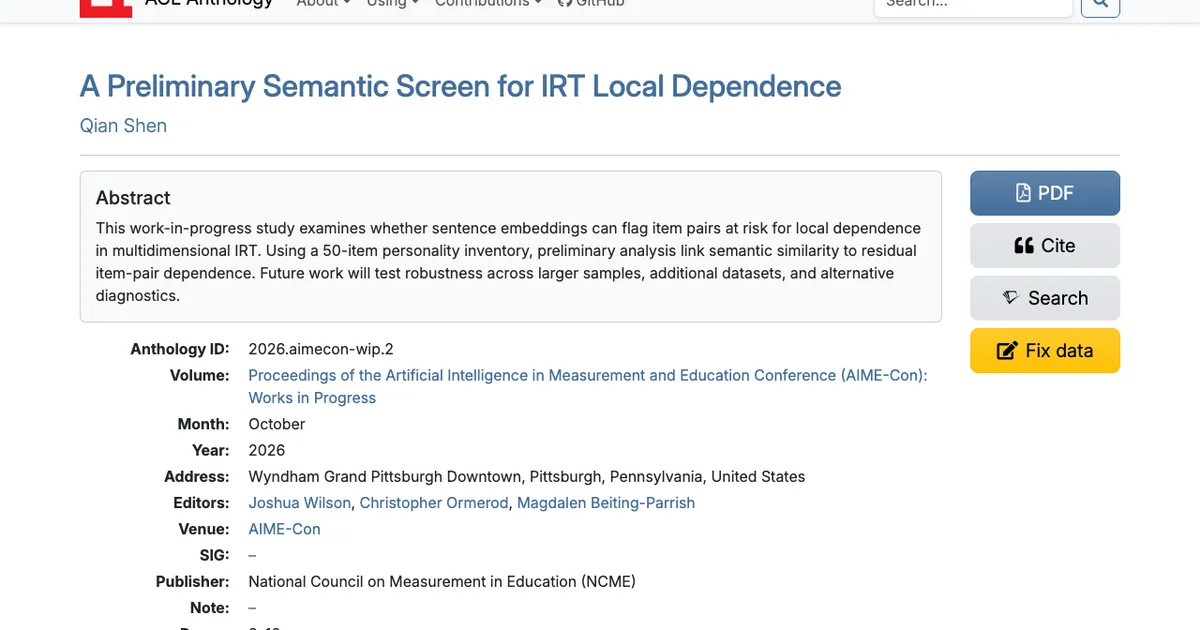Click the Cite button with quote icon
Screen dimensions: 1200x630
[1045, 246]
